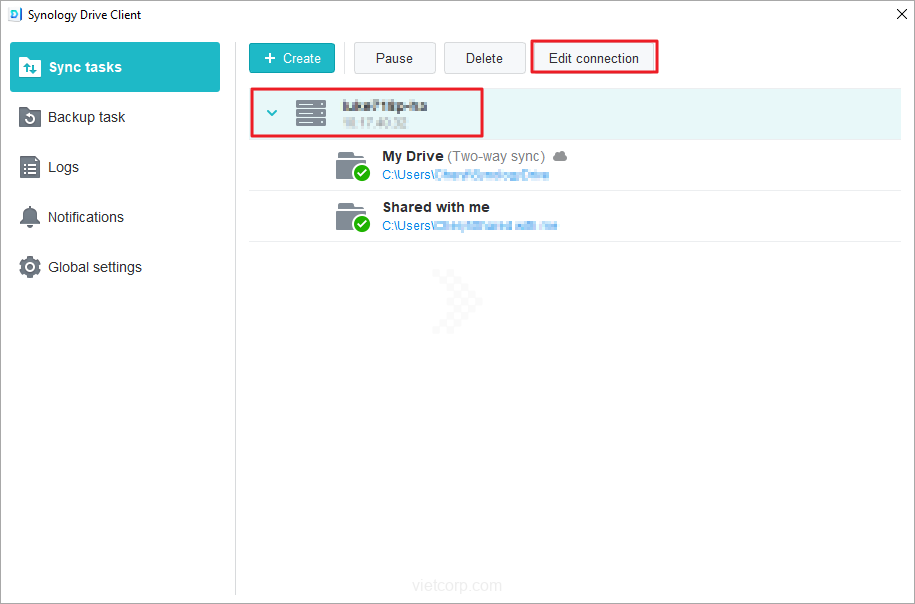This screenshot has height=604, width=915.
Task: Click the Logs list icon
Action: click(x=30, y=167)
